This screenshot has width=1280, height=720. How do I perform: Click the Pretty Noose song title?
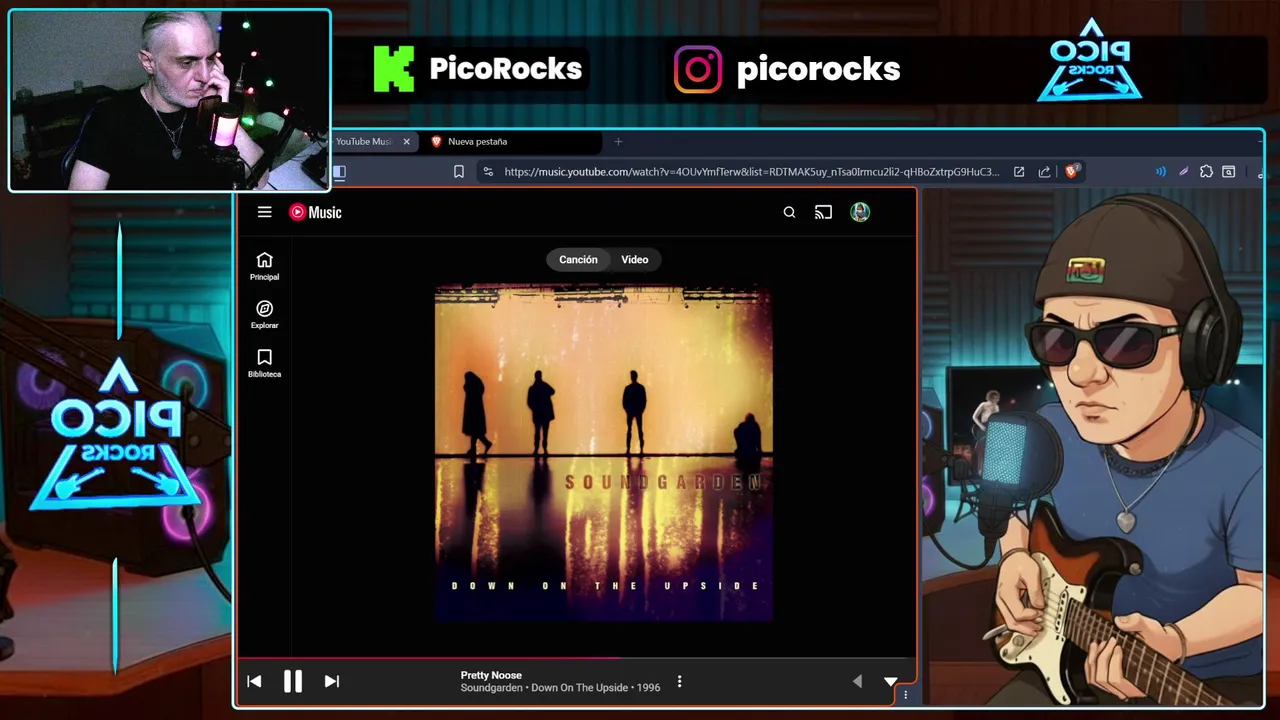491,675
